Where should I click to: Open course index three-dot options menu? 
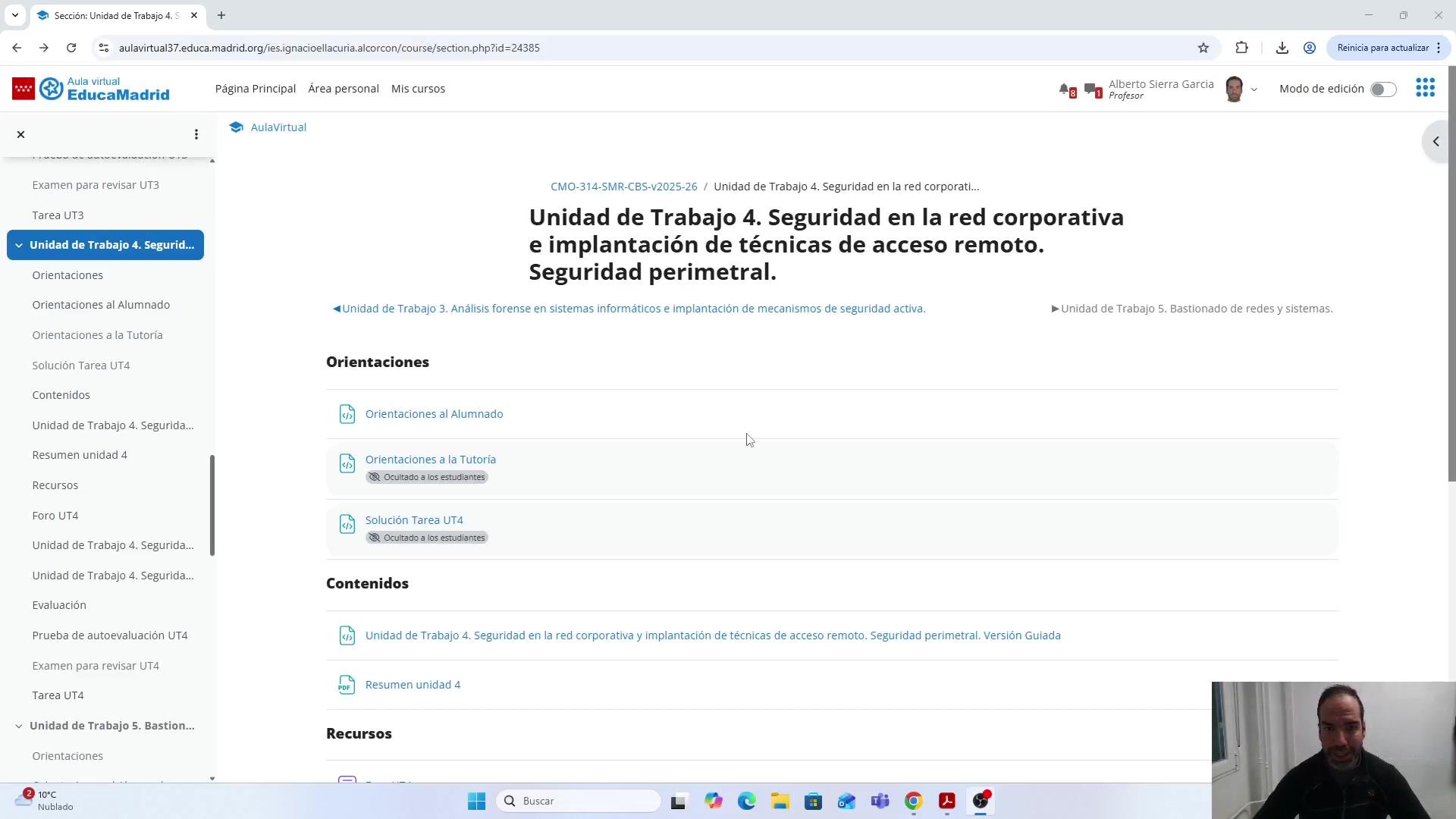point(196,134)
